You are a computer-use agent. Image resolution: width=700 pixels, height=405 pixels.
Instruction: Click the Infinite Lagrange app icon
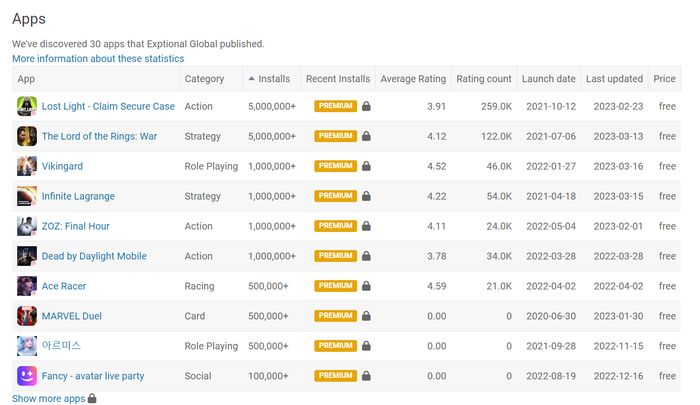pyautogui.click(x=27, y=196)
